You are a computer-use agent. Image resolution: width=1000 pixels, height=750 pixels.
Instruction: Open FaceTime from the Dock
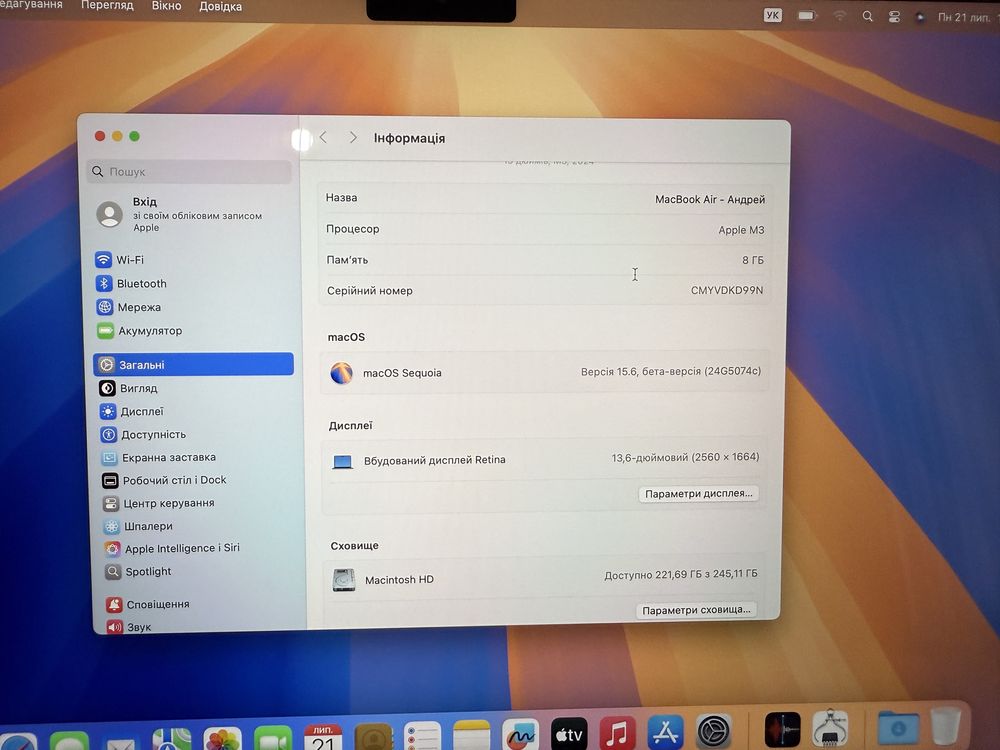(x=272, y=739)
